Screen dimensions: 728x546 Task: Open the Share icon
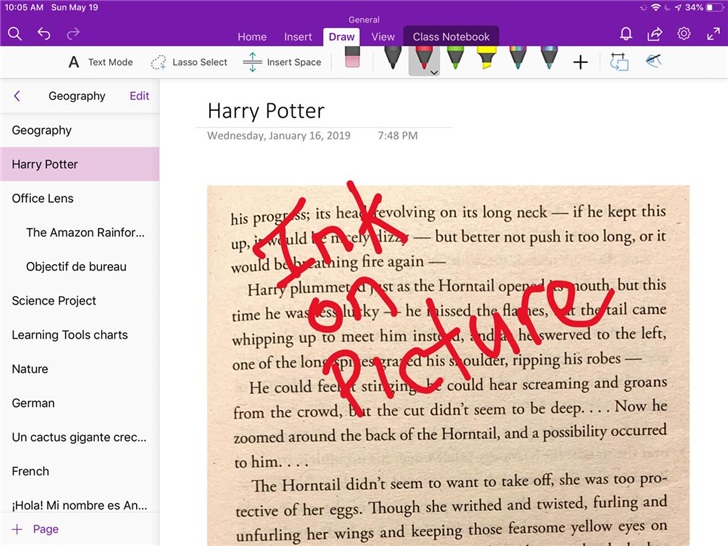click(655, 34)
